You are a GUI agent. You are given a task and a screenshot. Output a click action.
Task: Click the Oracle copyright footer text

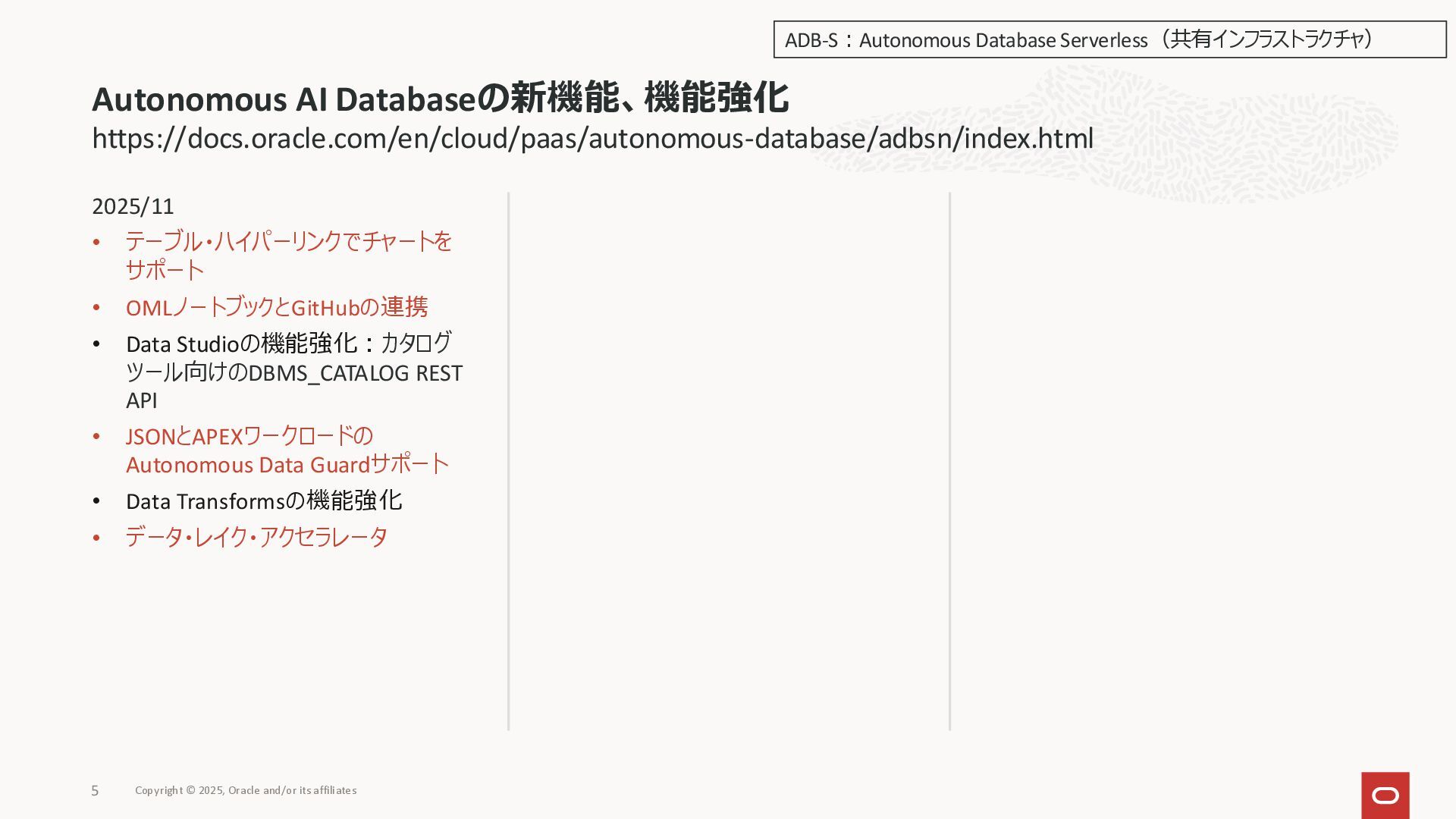[x=246, y=790]
